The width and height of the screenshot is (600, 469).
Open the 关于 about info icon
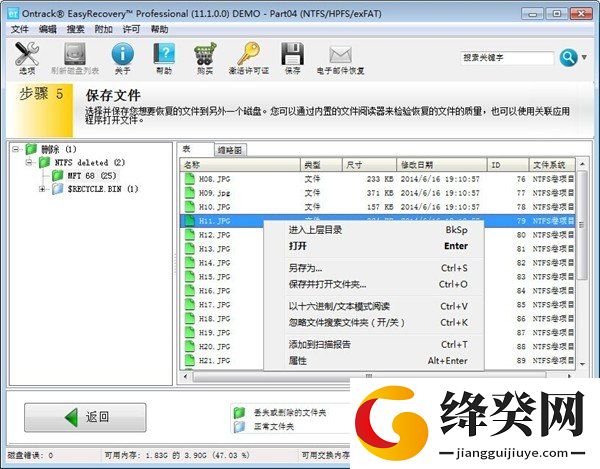coord(122,54)
